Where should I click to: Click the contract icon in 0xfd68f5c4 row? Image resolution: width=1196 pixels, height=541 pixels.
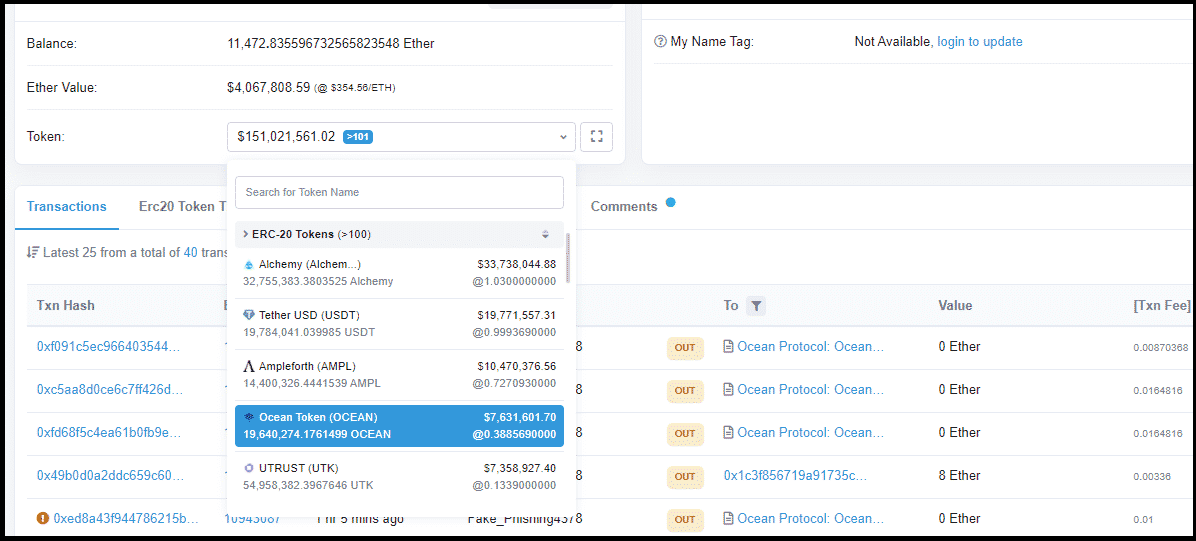point(728,433)
